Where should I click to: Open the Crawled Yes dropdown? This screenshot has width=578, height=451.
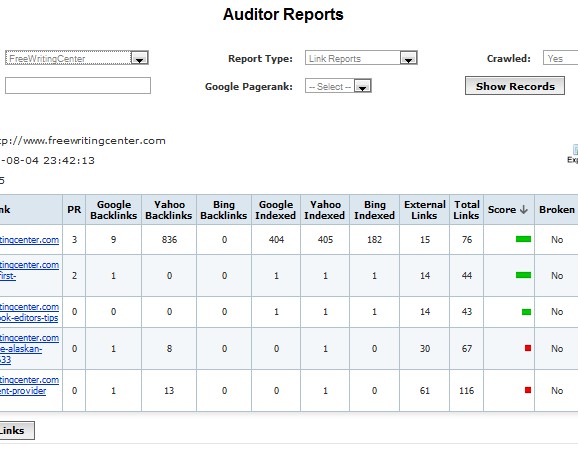tap(560, 58)
